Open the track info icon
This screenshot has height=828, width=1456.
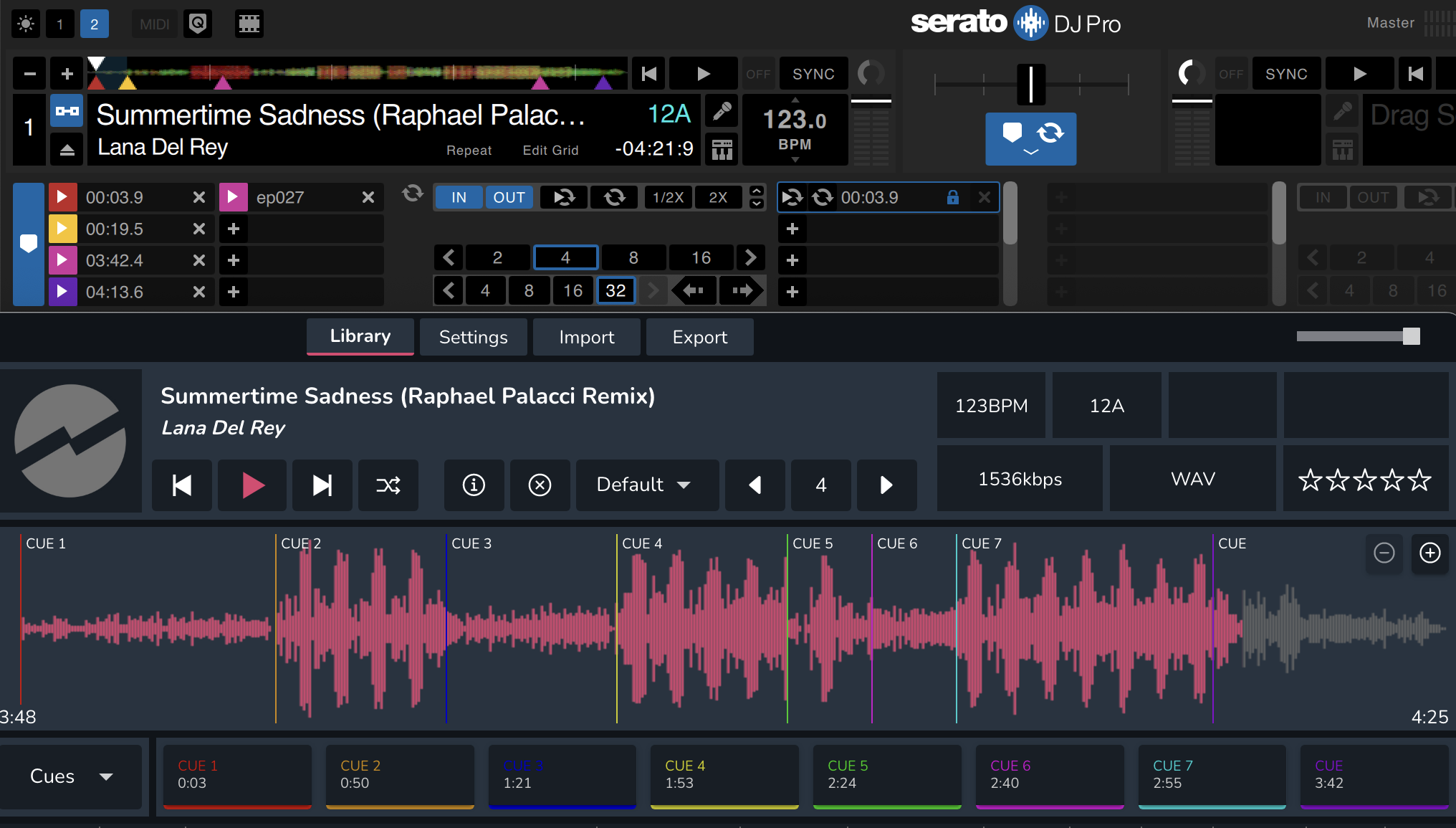(474, 485)
